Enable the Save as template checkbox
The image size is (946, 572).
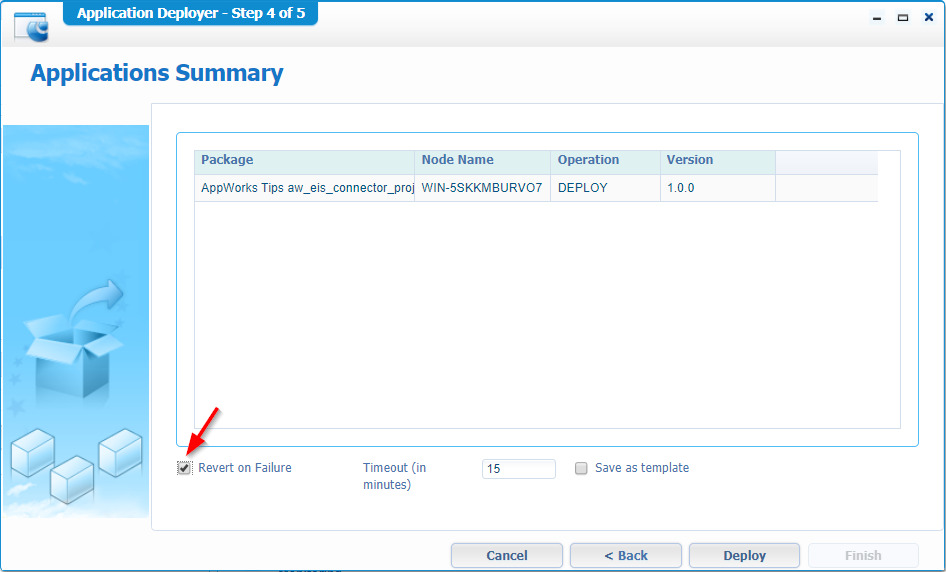point(581,468)
